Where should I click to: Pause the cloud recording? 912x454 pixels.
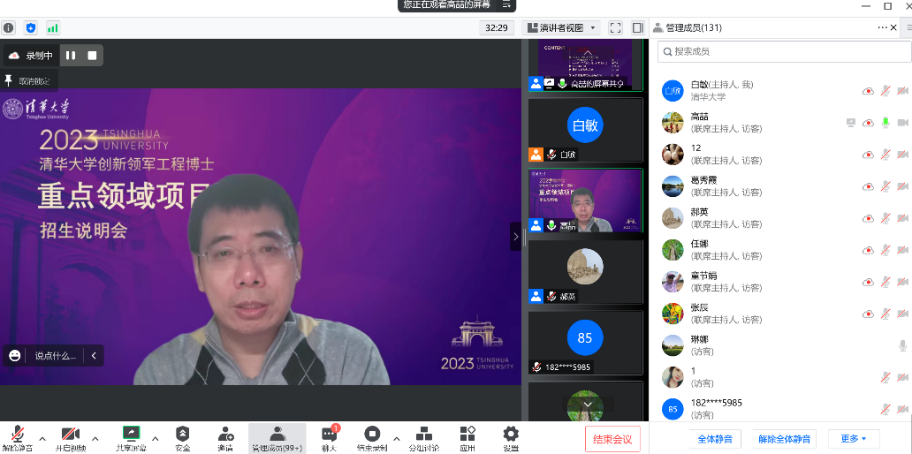click(x=70, y=55)
